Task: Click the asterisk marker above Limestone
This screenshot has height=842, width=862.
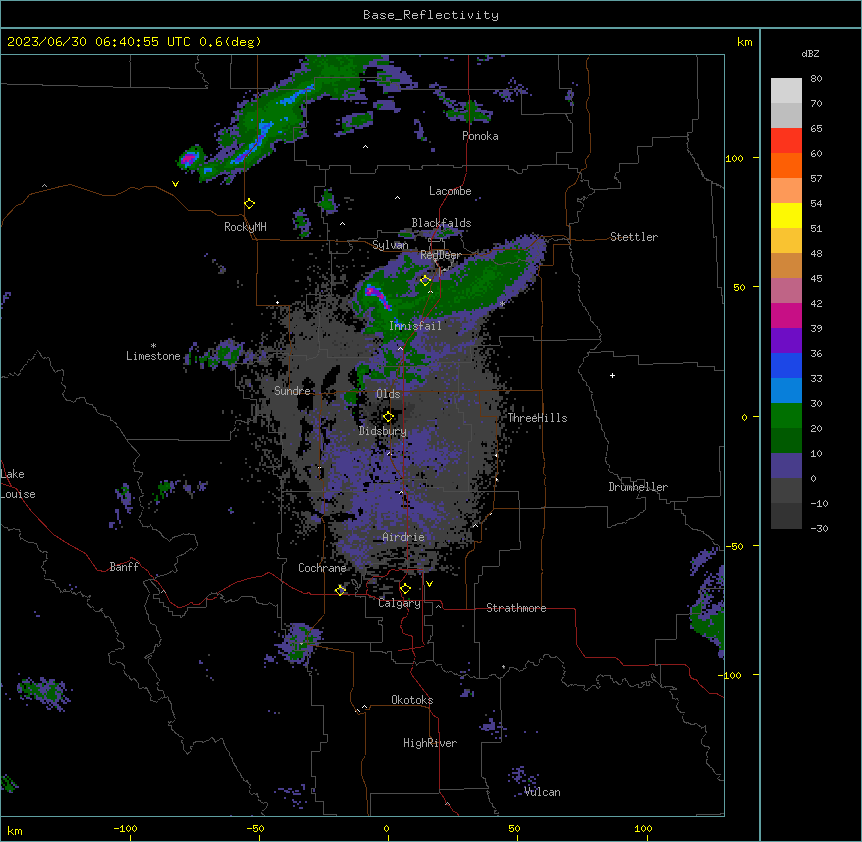Action: (x=153, y=346)
